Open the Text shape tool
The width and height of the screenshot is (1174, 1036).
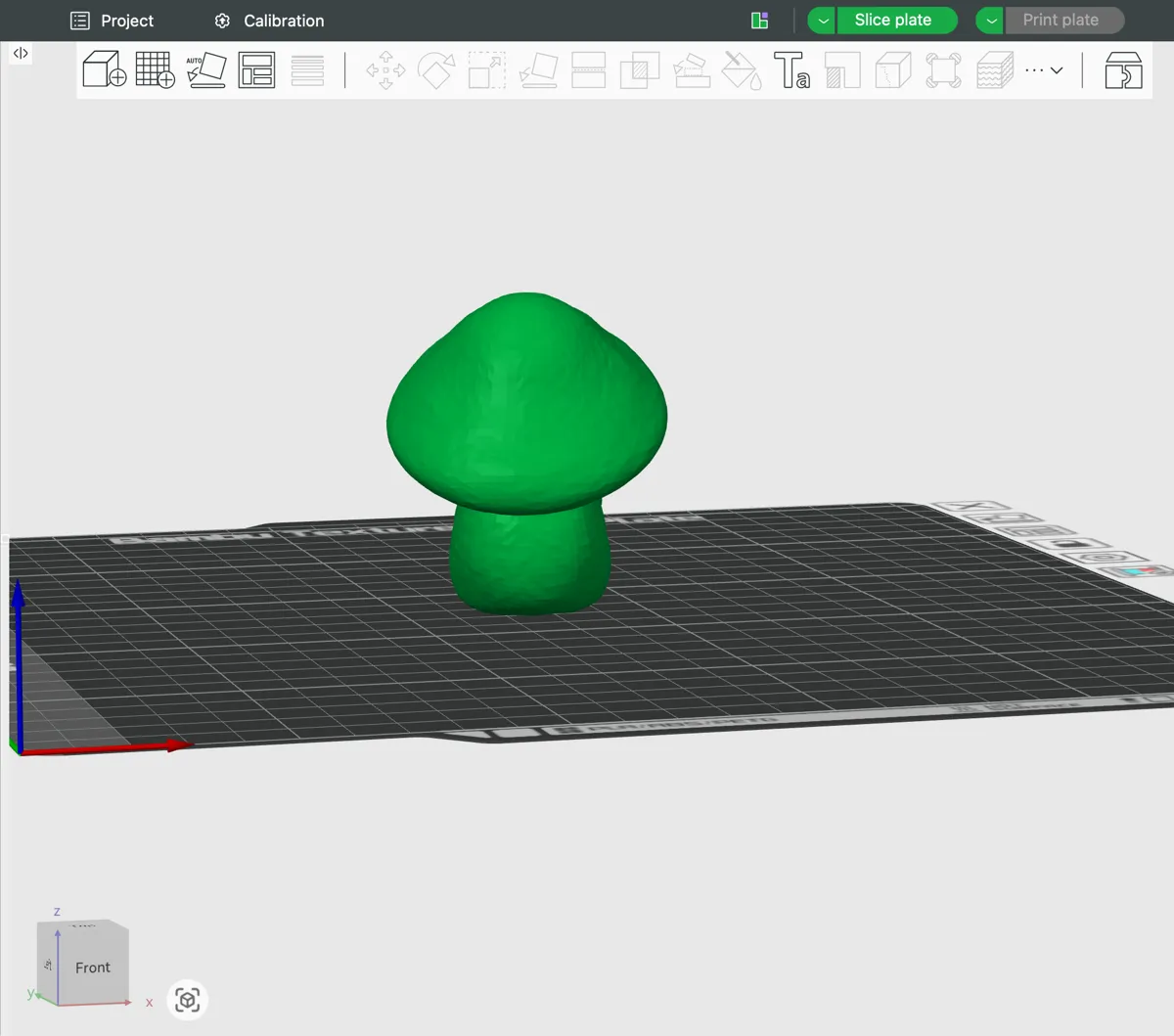point(791,69)
